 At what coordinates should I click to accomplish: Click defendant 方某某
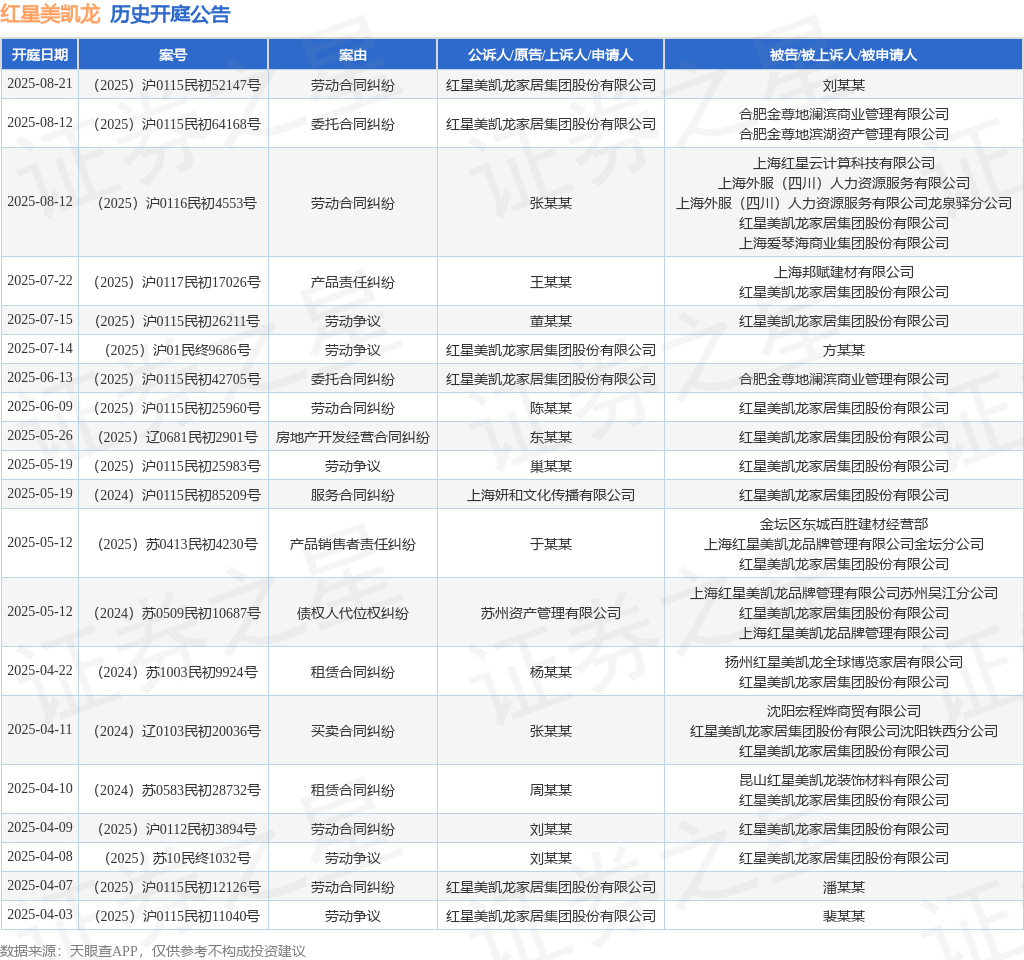(x=844, y=350)
